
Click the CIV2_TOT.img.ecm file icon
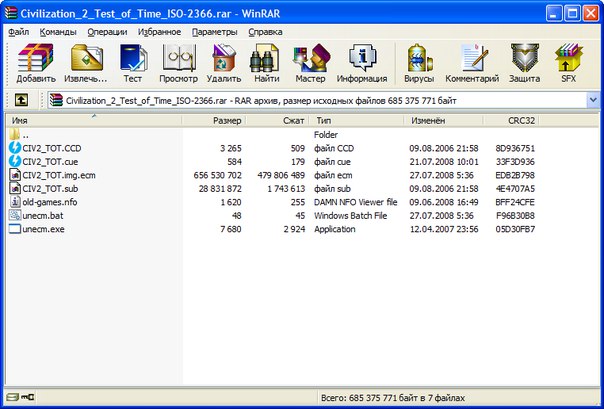[x=15, y=175]
